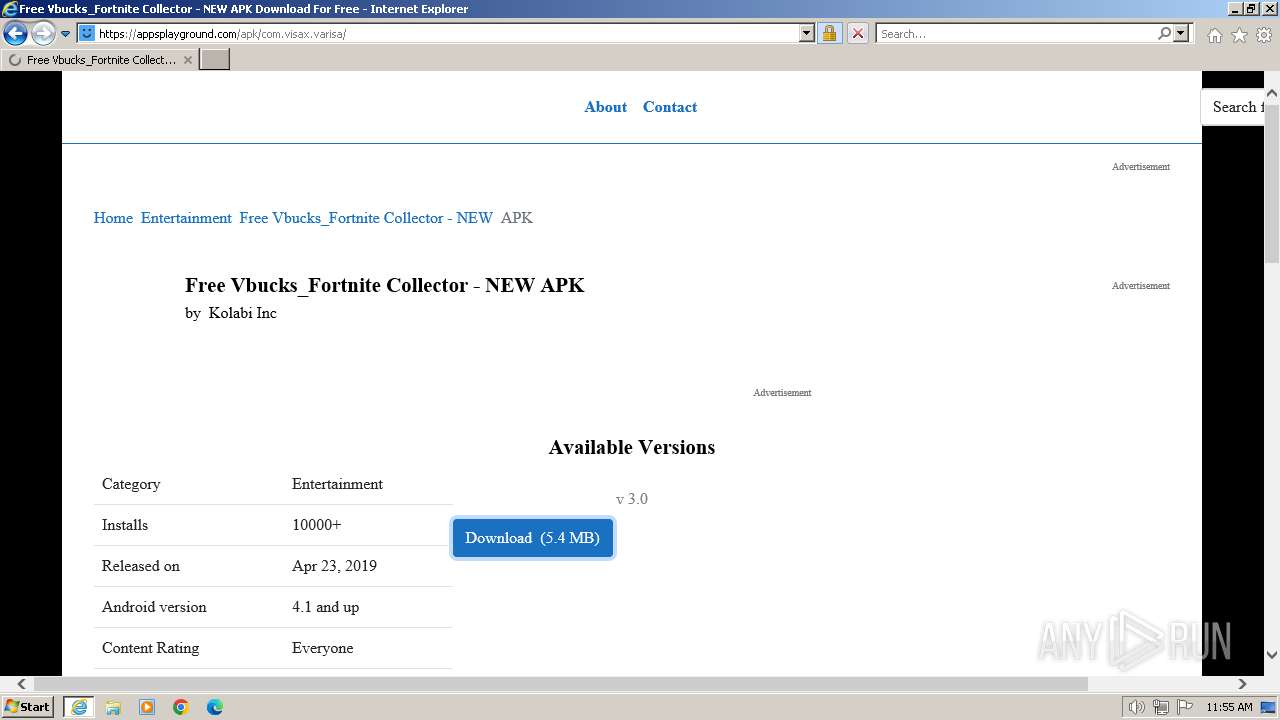
Task: Click the vertical scrollbar down arrow
Action: pos(1272,655)
